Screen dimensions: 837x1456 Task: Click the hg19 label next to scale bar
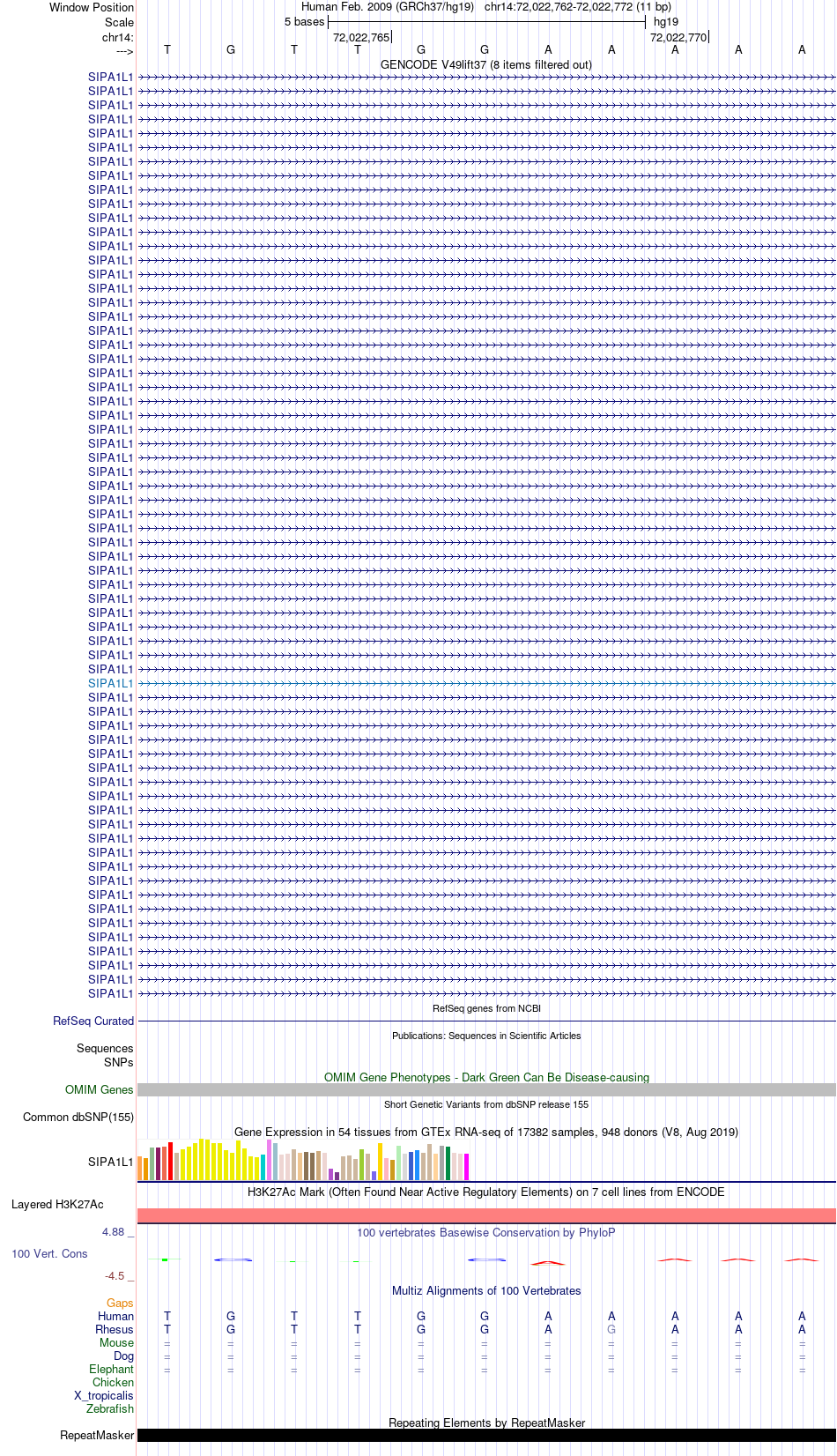[666, 22]
